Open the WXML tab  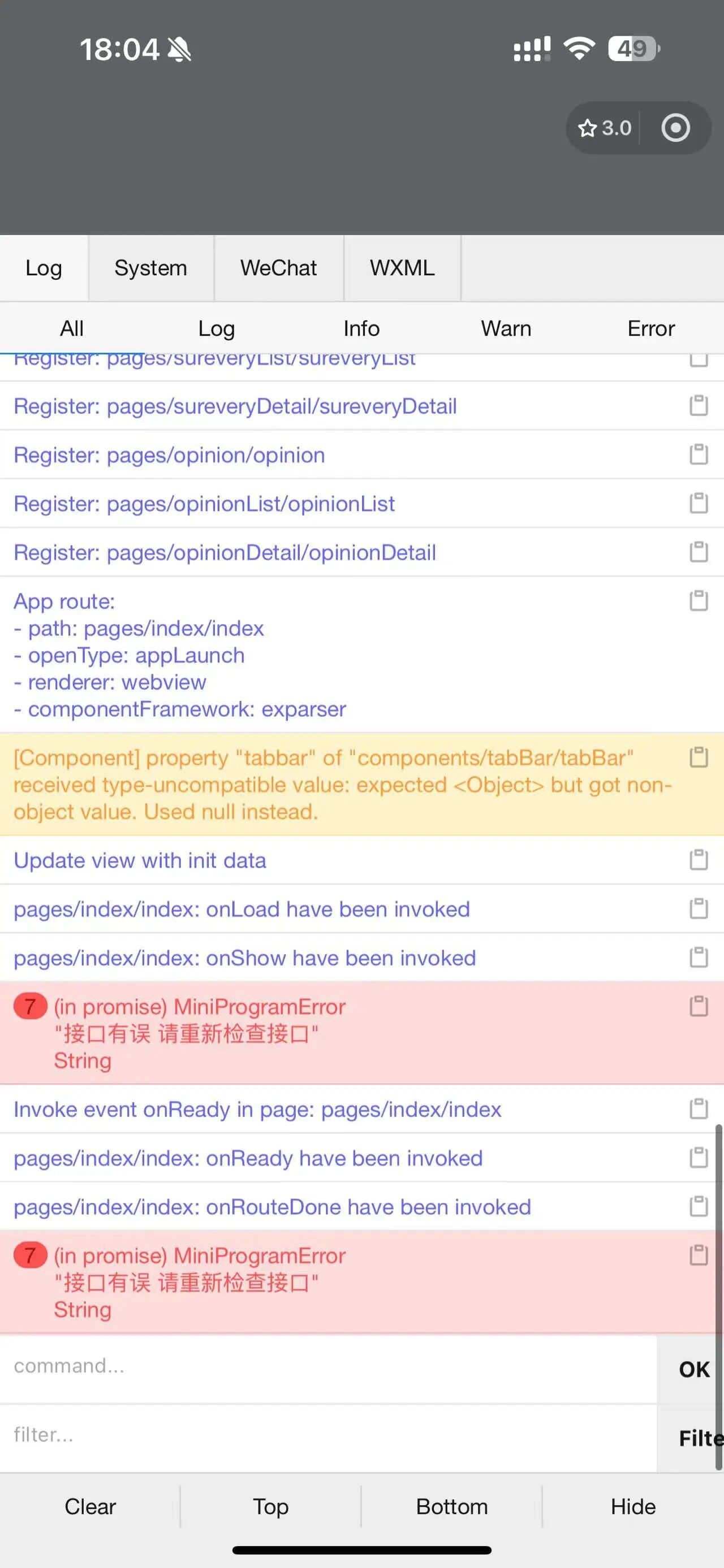(x=403, y=268)
